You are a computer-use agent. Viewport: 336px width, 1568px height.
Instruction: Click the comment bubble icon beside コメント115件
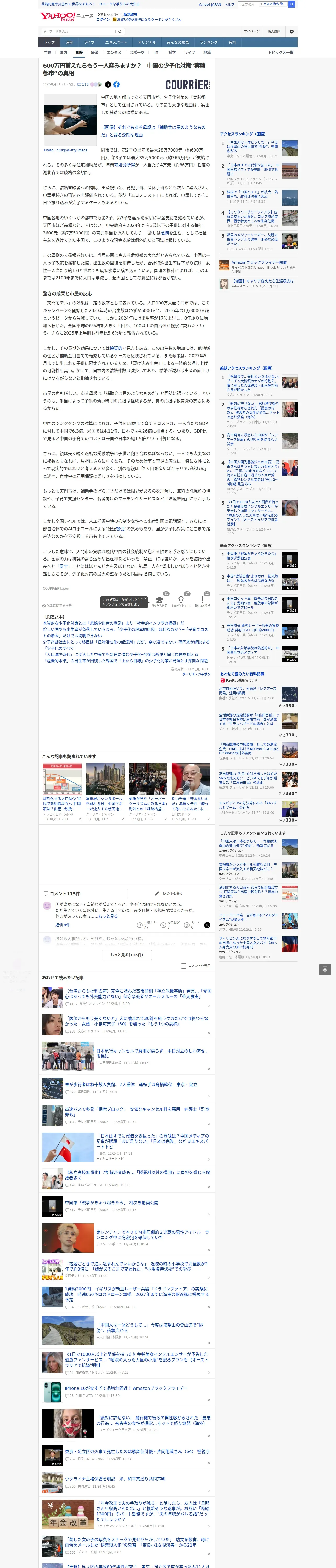click(x=46, y=893)
